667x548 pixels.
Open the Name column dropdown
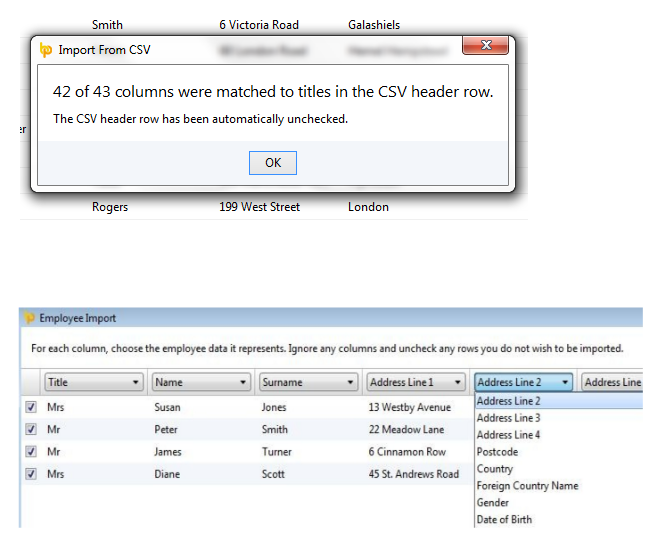coord(200,382)
